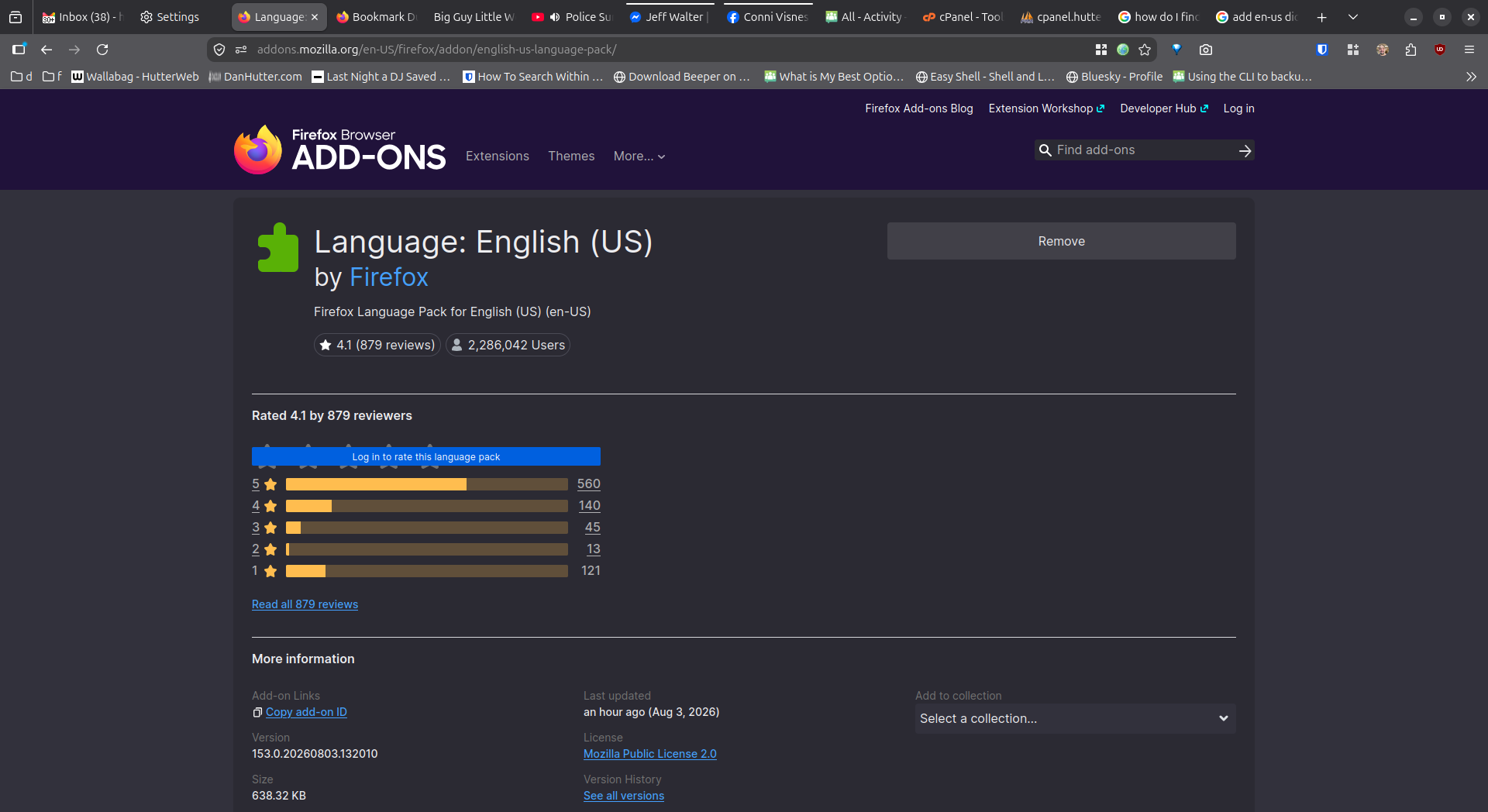
Task: Click the Firefox Browser Add-ons logo
Action: click(x=339, y=150)
